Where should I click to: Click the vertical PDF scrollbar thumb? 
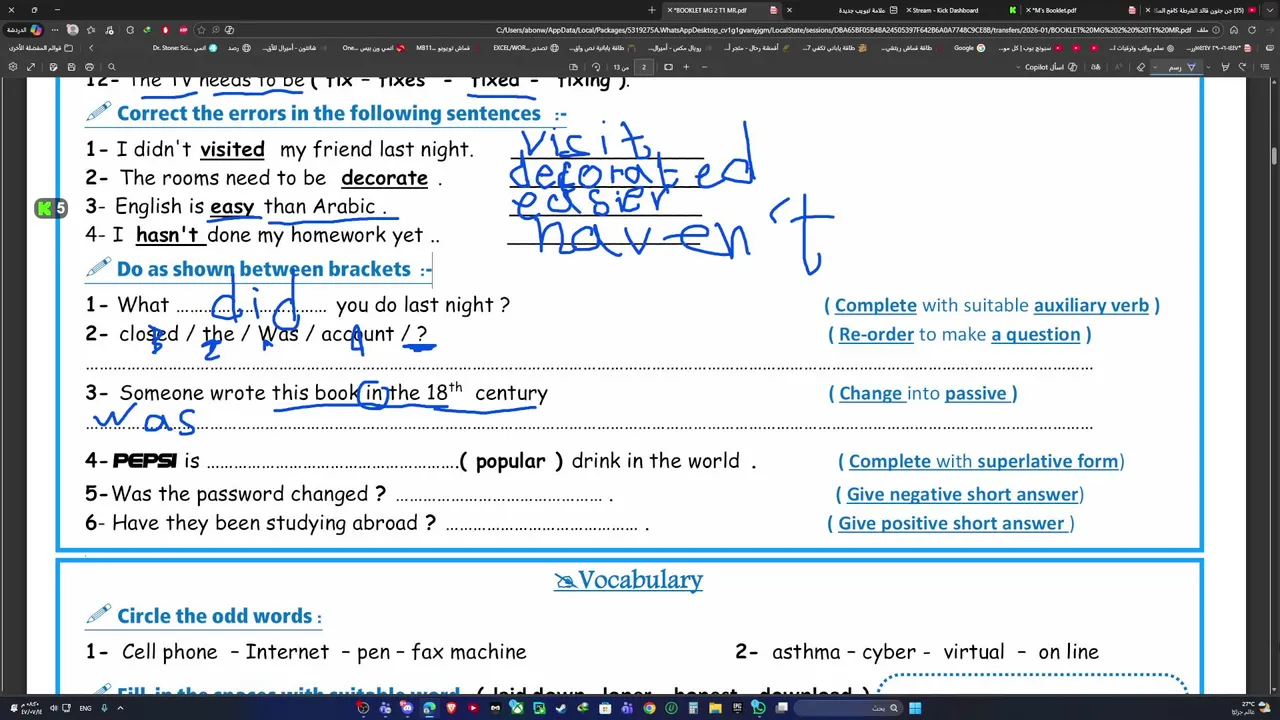pyautogui.click(x=1274, y=157)
